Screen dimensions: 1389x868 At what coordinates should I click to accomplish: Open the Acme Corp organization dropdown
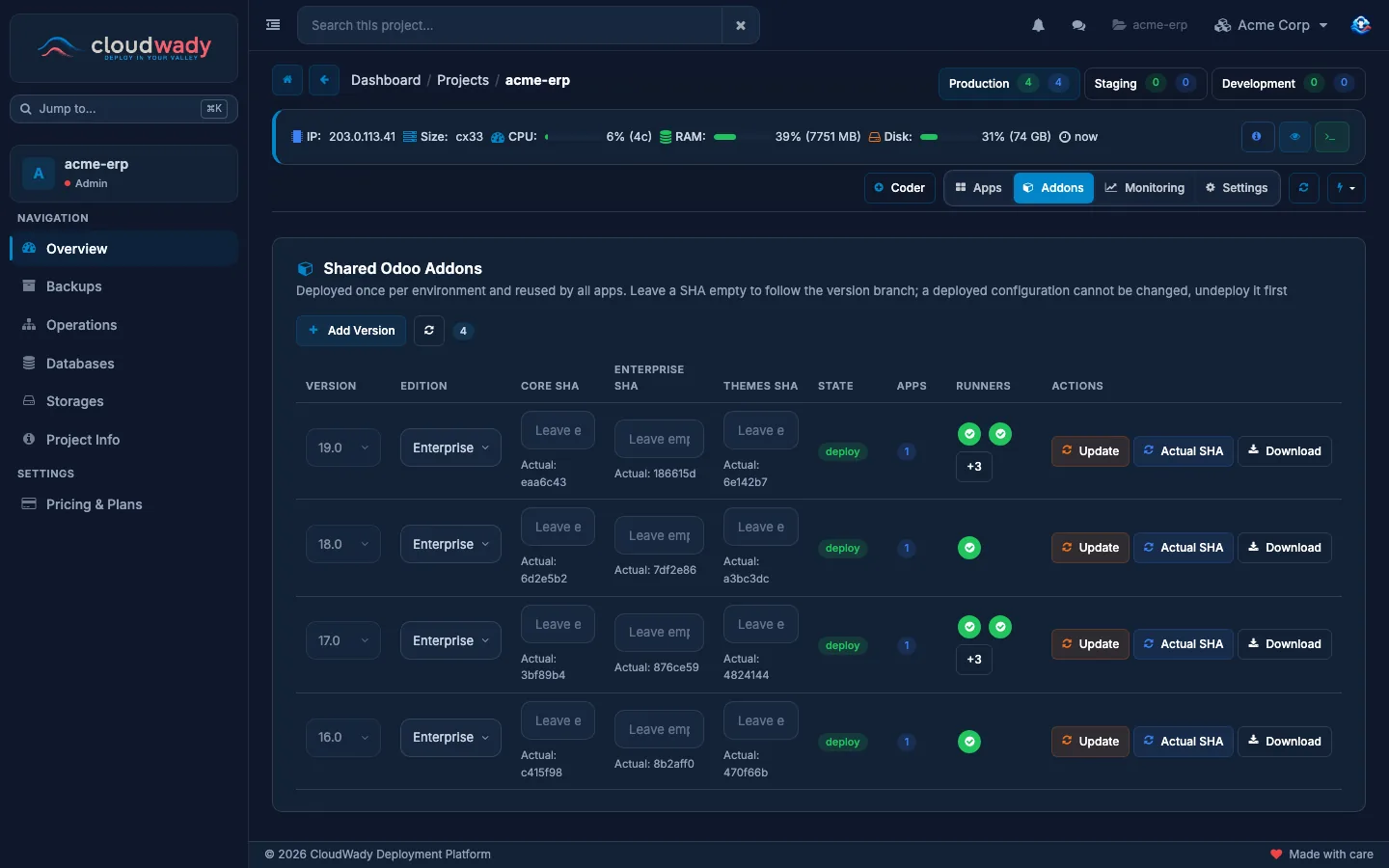[x=1270, y=25]
